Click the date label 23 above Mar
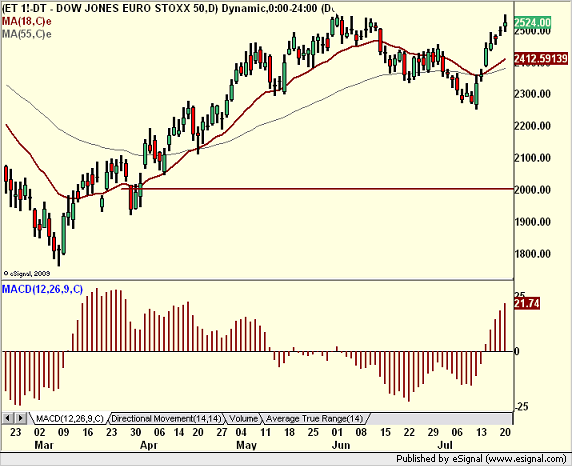 [15, 432]
